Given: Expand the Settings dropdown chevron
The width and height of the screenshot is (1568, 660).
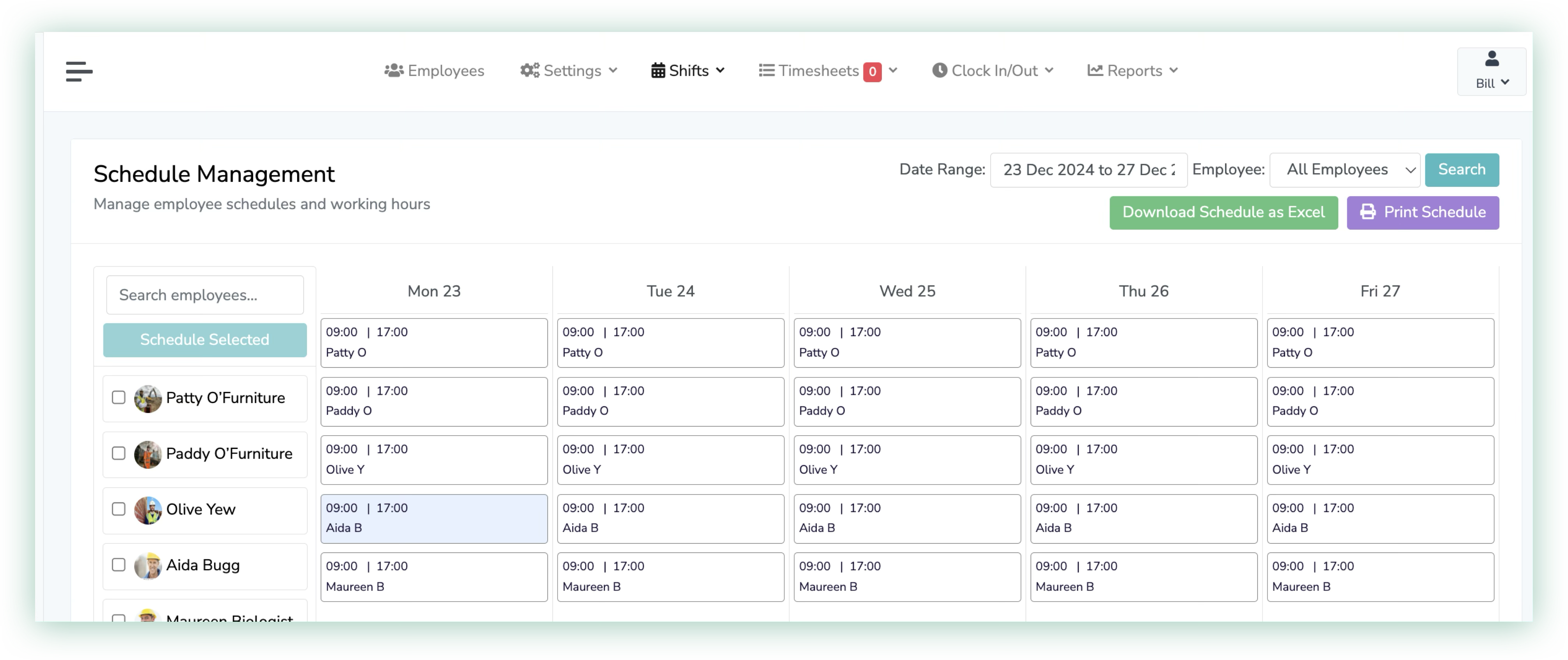Looking at the screenshot, I should (613, 71).
